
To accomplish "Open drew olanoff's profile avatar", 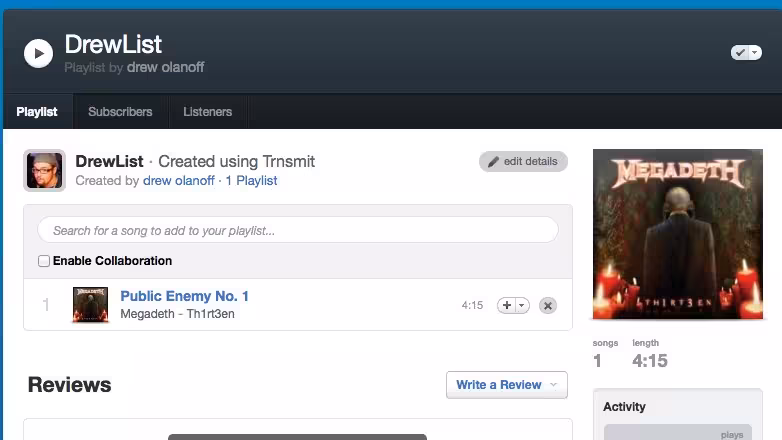I will pyautogui.click(x=44, y=171).
